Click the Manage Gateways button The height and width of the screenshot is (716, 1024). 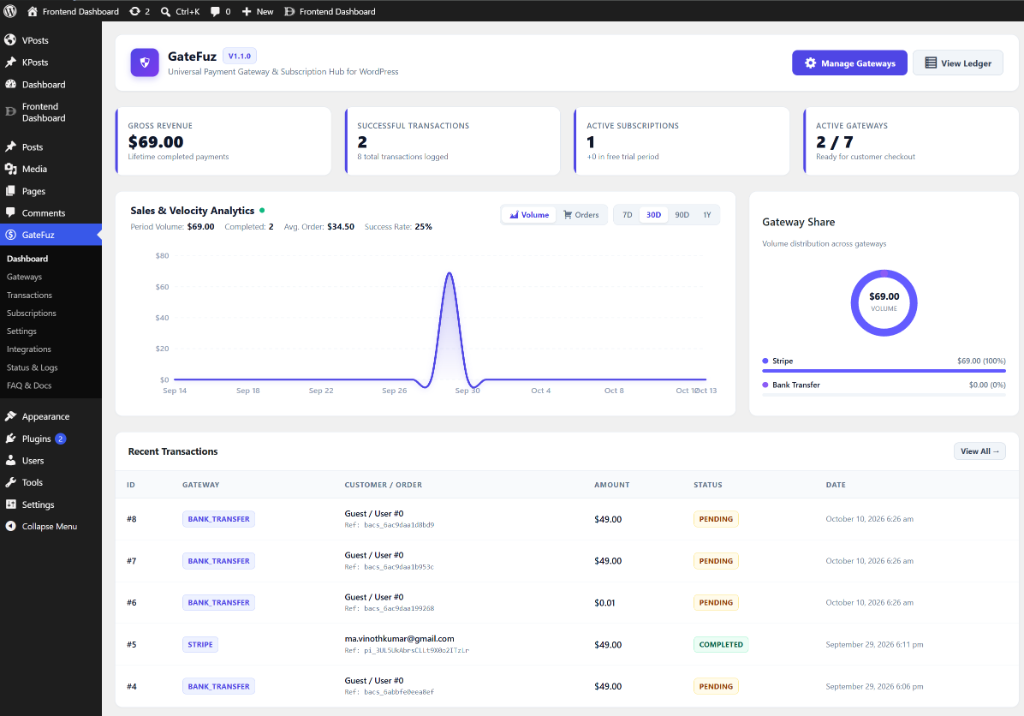click(x=850, y=63)
